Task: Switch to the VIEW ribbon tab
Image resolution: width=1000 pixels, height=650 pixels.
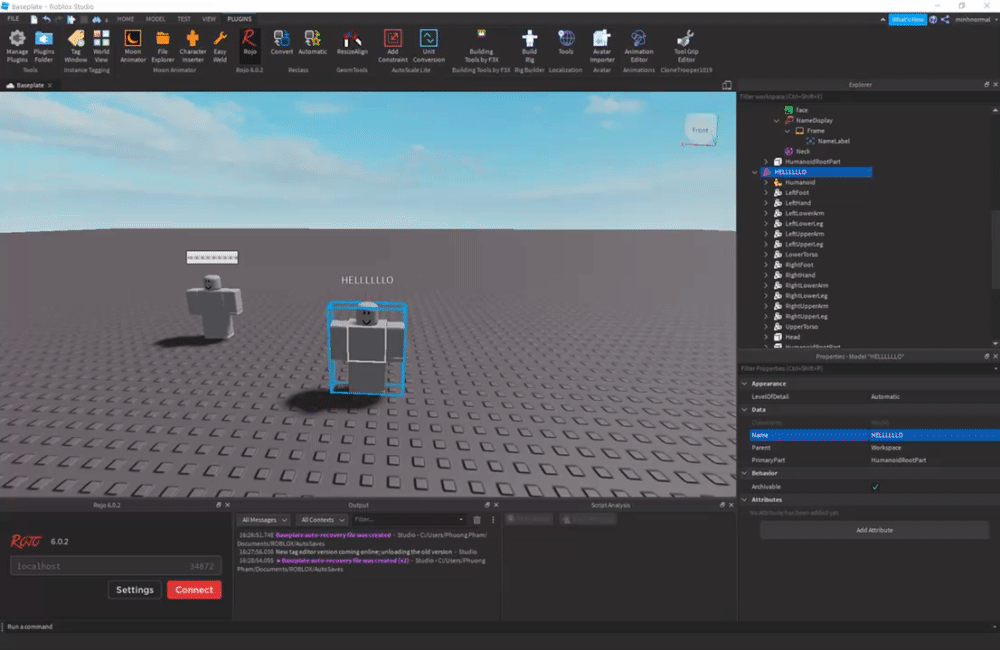Action: 209,19
